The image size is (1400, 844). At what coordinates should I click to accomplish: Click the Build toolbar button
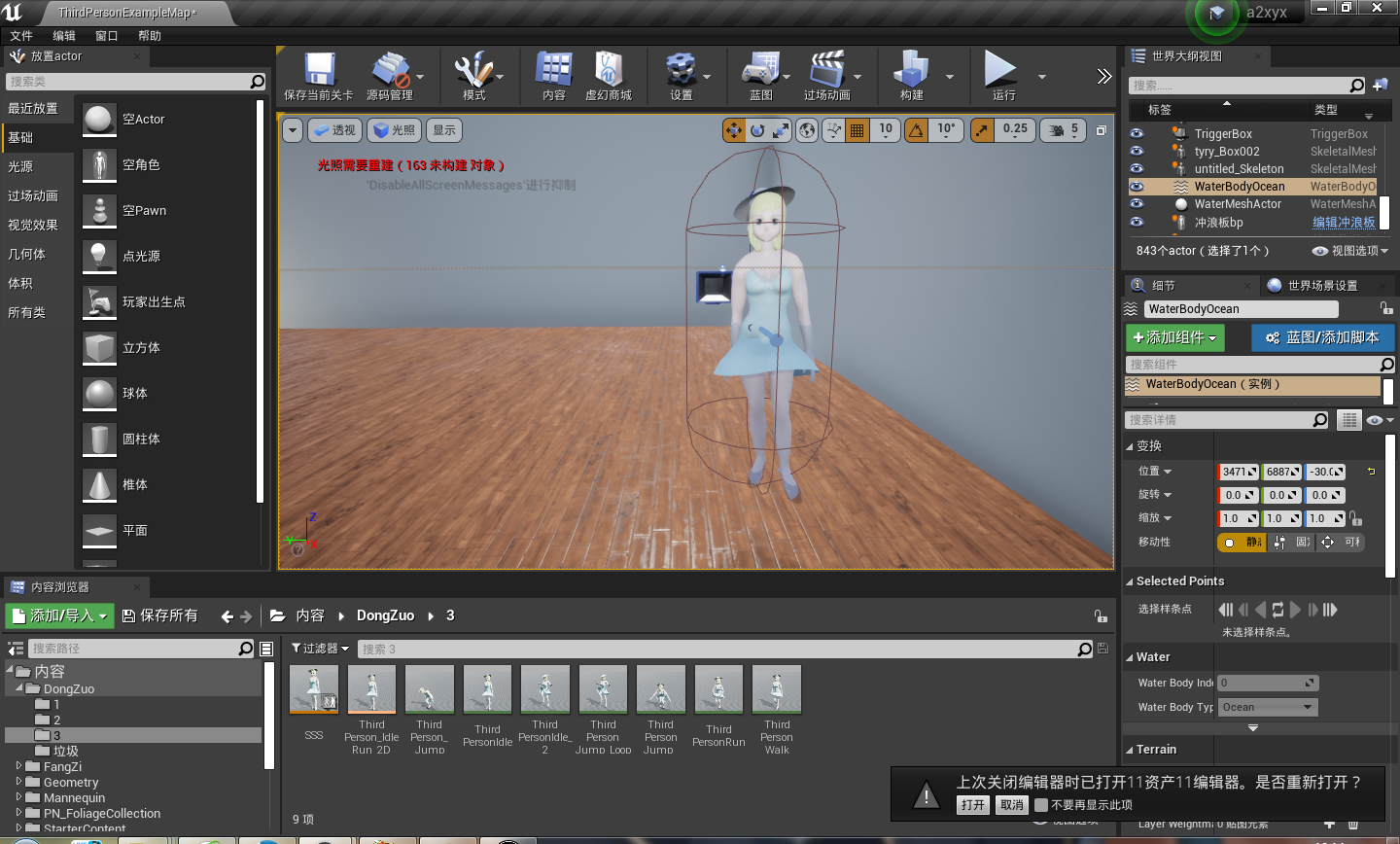(912, 77)
